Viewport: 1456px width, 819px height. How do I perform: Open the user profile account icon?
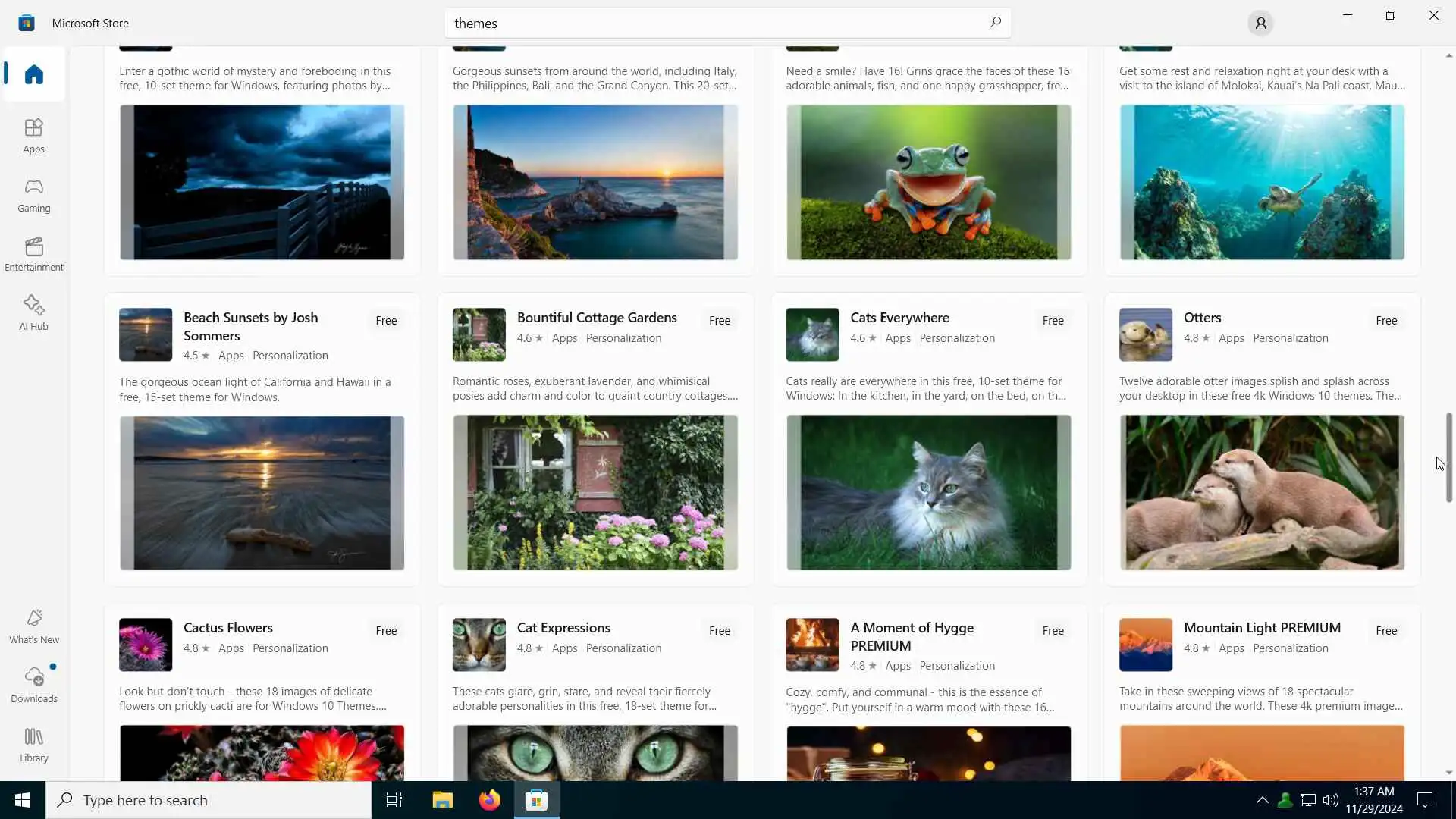1260,24
